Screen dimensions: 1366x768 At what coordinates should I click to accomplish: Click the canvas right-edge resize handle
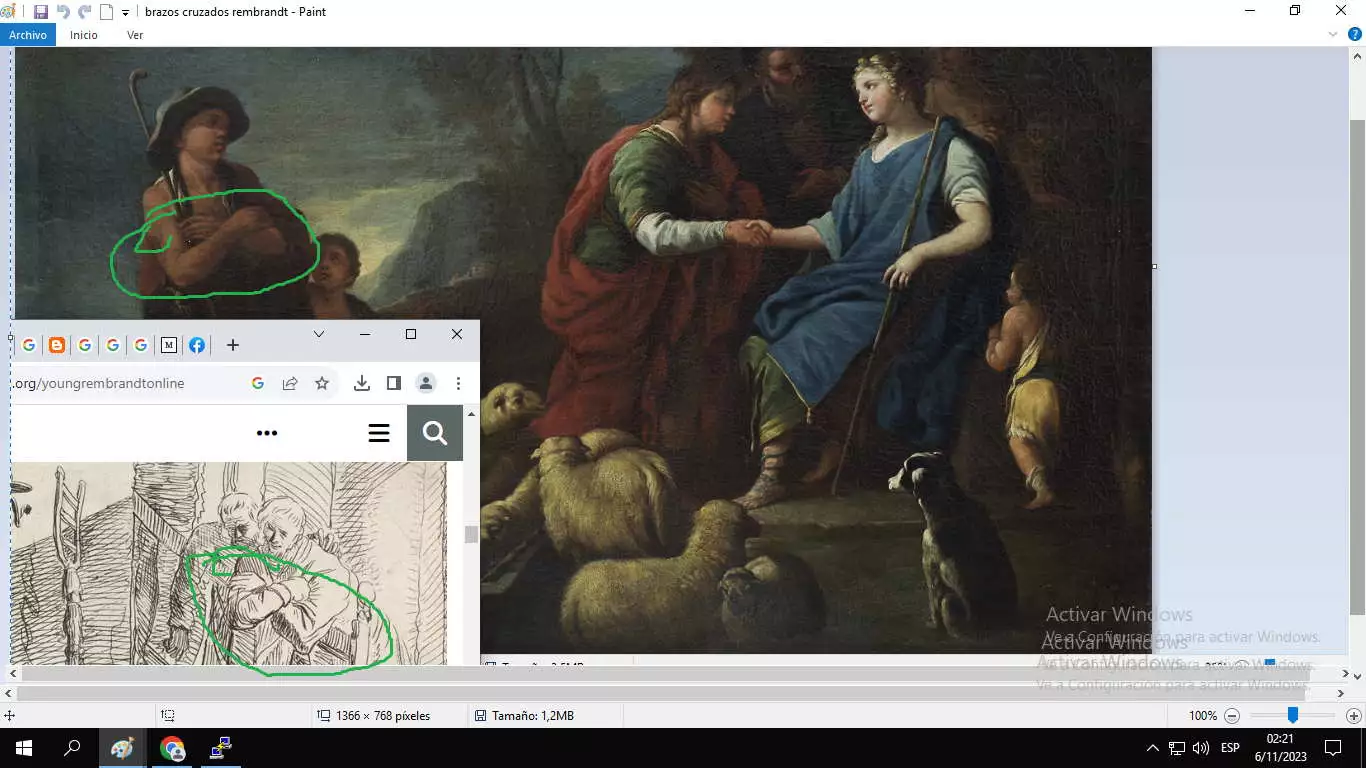coord(1154,266)
